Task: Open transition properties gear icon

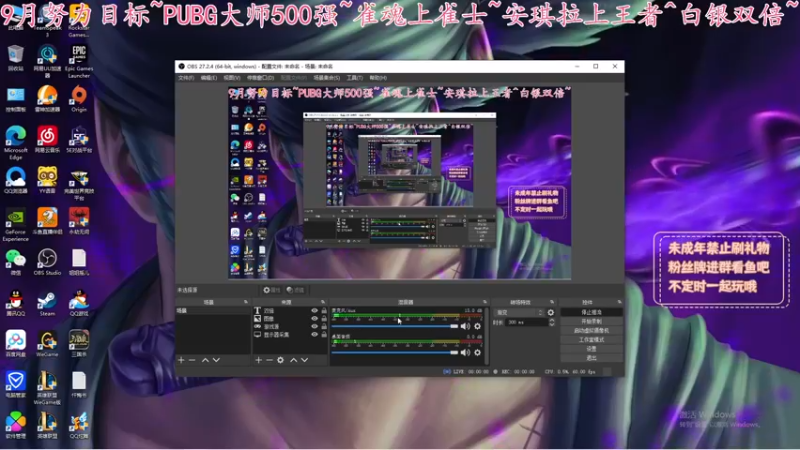Action: pos(551,312)
